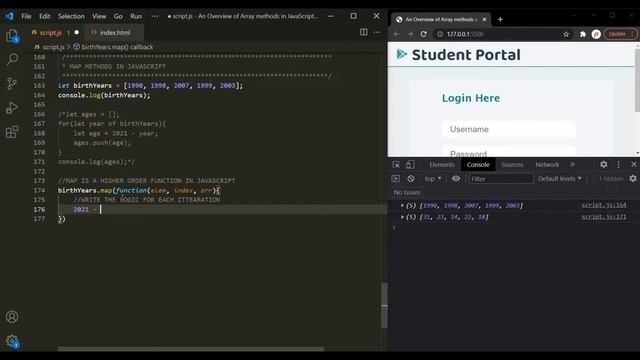Switch to the Network DevTools tab
Screen dimensions: 640x360
tap(547, 164)
